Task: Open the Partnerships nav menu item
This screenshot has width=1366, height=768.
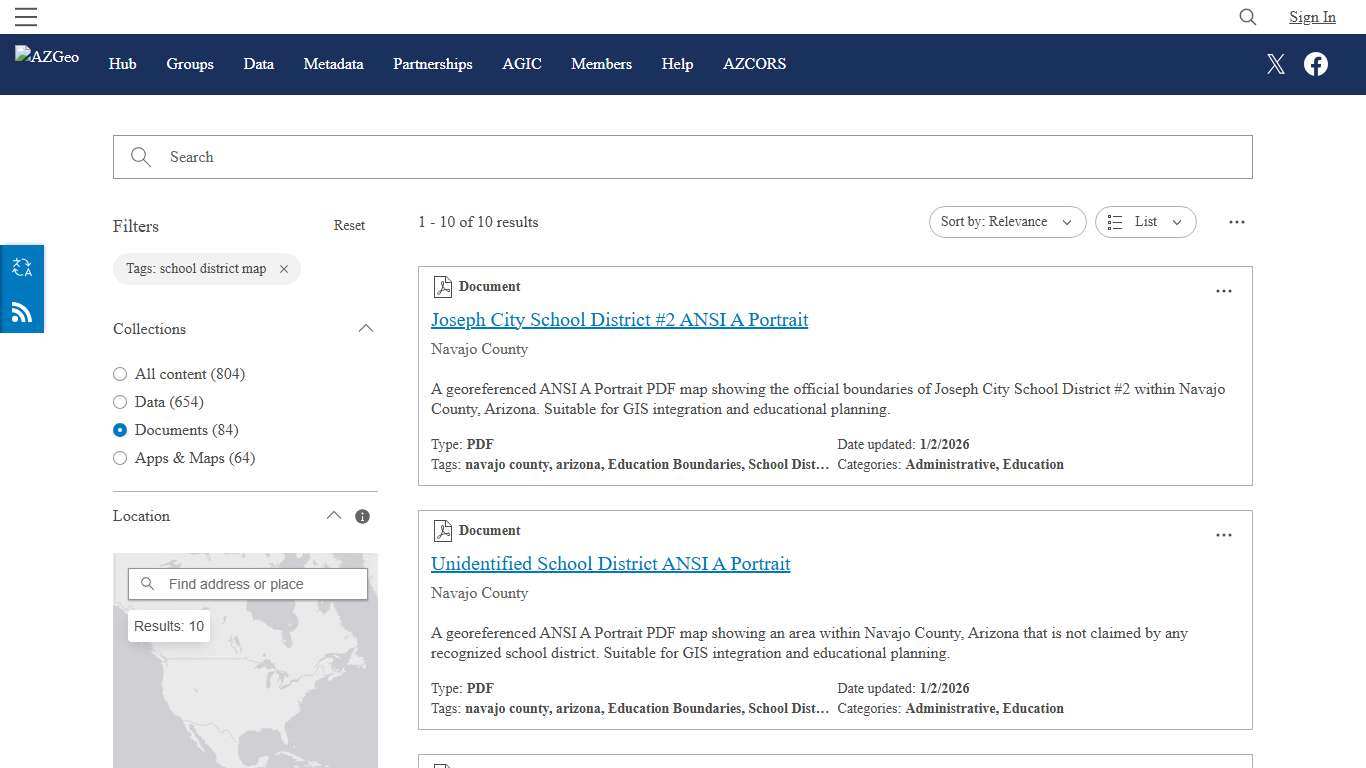Action: point(432,64)
